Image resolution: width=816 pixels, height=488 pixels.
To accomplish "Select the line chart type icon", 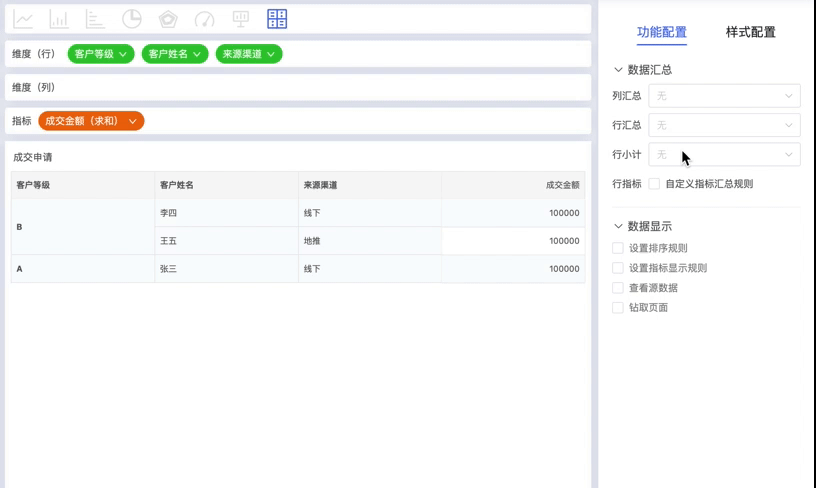I will 22,19.
